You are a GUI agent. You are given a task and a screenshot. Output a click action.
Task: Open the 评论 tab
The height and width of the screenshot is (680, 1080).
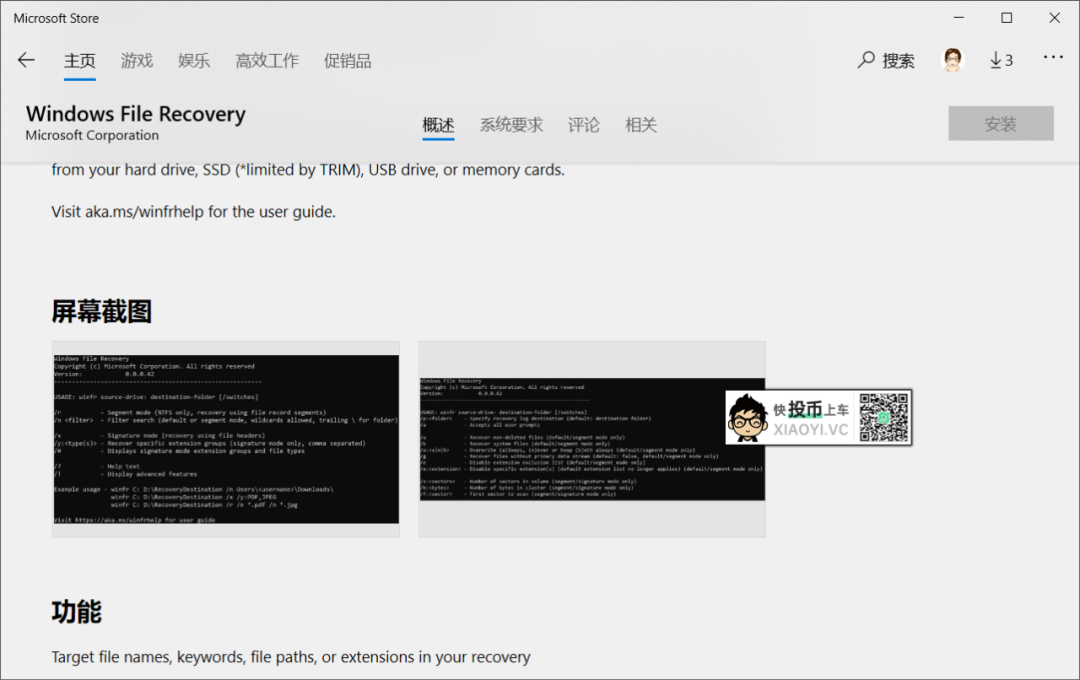[x=584, y=124]
